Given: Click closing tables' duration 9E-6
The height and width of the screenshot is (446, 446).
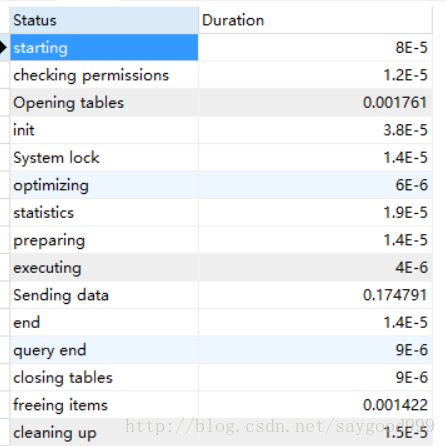Looking at the screenshot, I should point(315,378).
